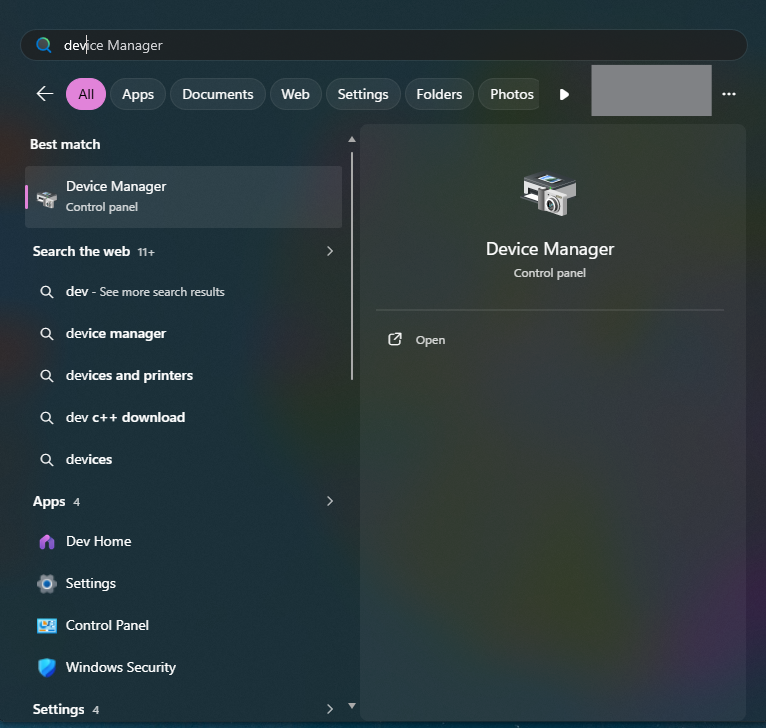The image size is (766, 728).
Task: Switch to the Apps filter tab
Action: [x=138, y=94]
